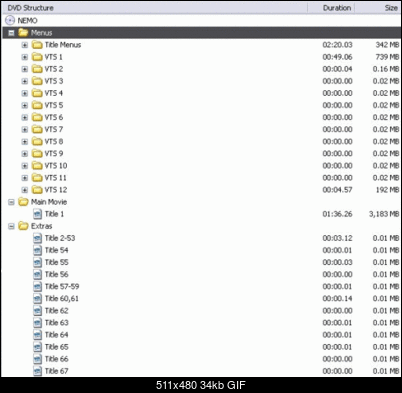
Task: Sort by DVD Structure column header
Action: coord(155,8)
